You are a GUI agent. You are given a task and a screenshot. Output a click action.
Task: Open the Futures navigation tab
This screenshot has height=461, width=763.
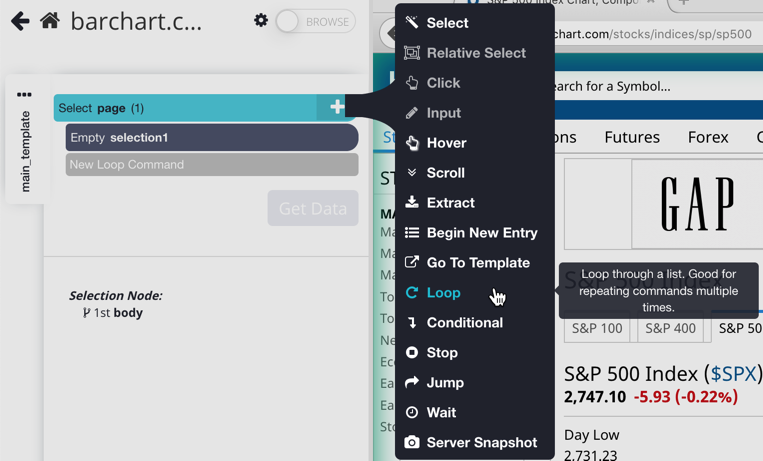[632, 137]
